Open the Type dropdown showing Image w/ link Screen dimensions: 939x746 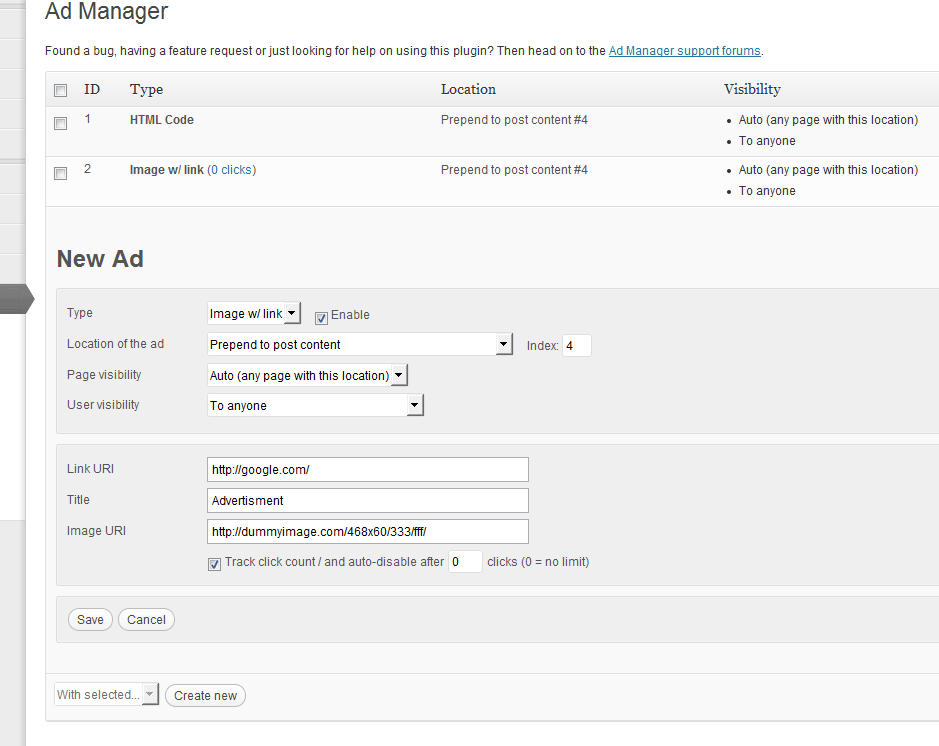point(254,314)
